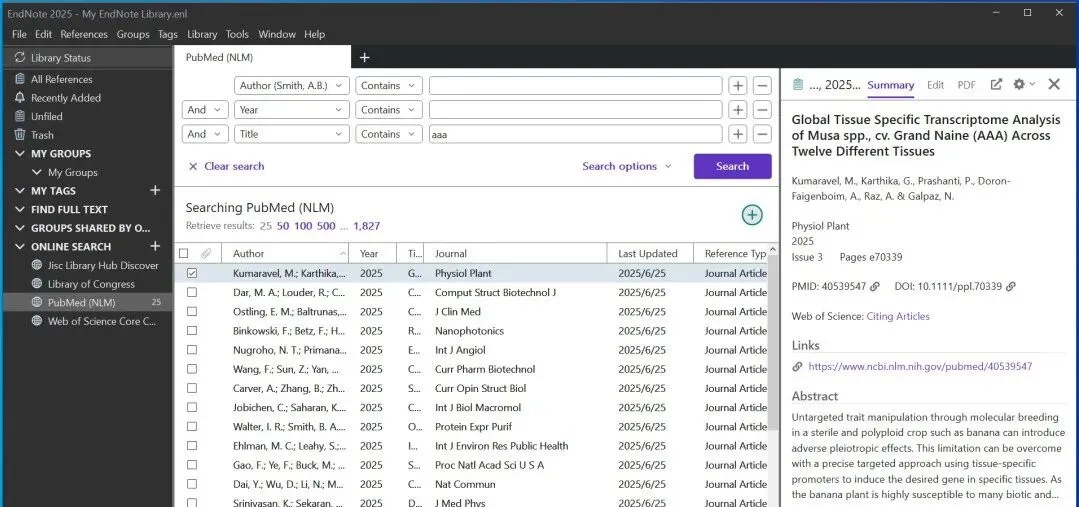1079x507 pixels.
Task: Click the select-all checkbox in table header
Action: (x=184, y=254)
